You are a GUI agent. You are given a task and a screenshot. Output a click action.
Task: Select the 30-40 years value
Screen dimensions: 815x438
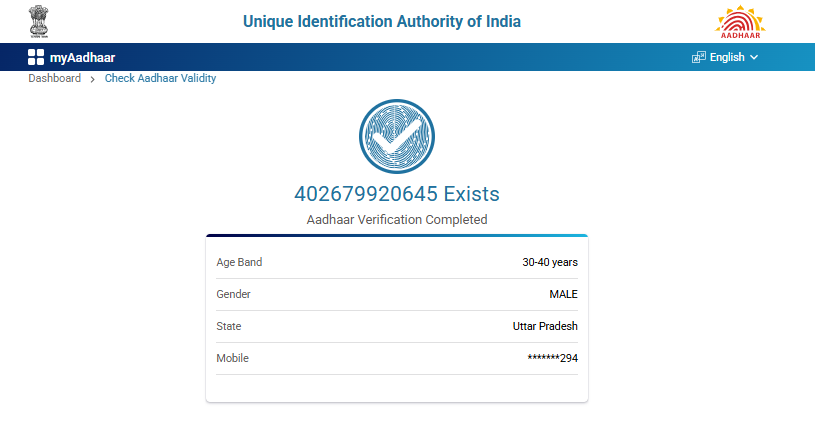click(550, 262)
